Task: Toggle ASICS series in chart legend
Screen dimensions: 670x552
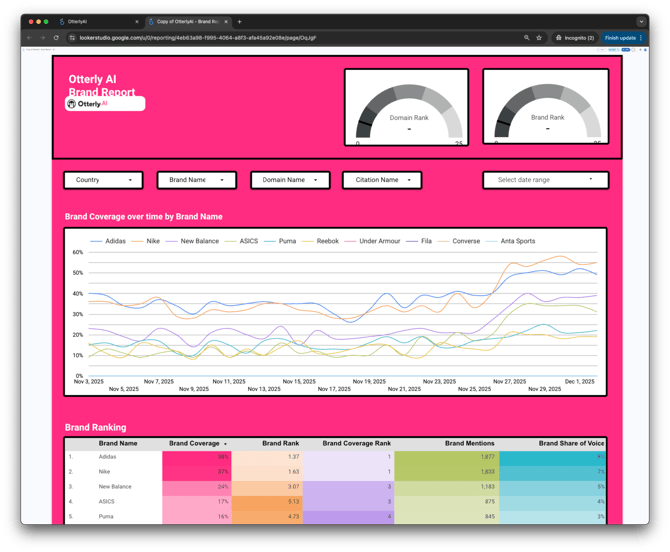Action: [x=241, y=241]
